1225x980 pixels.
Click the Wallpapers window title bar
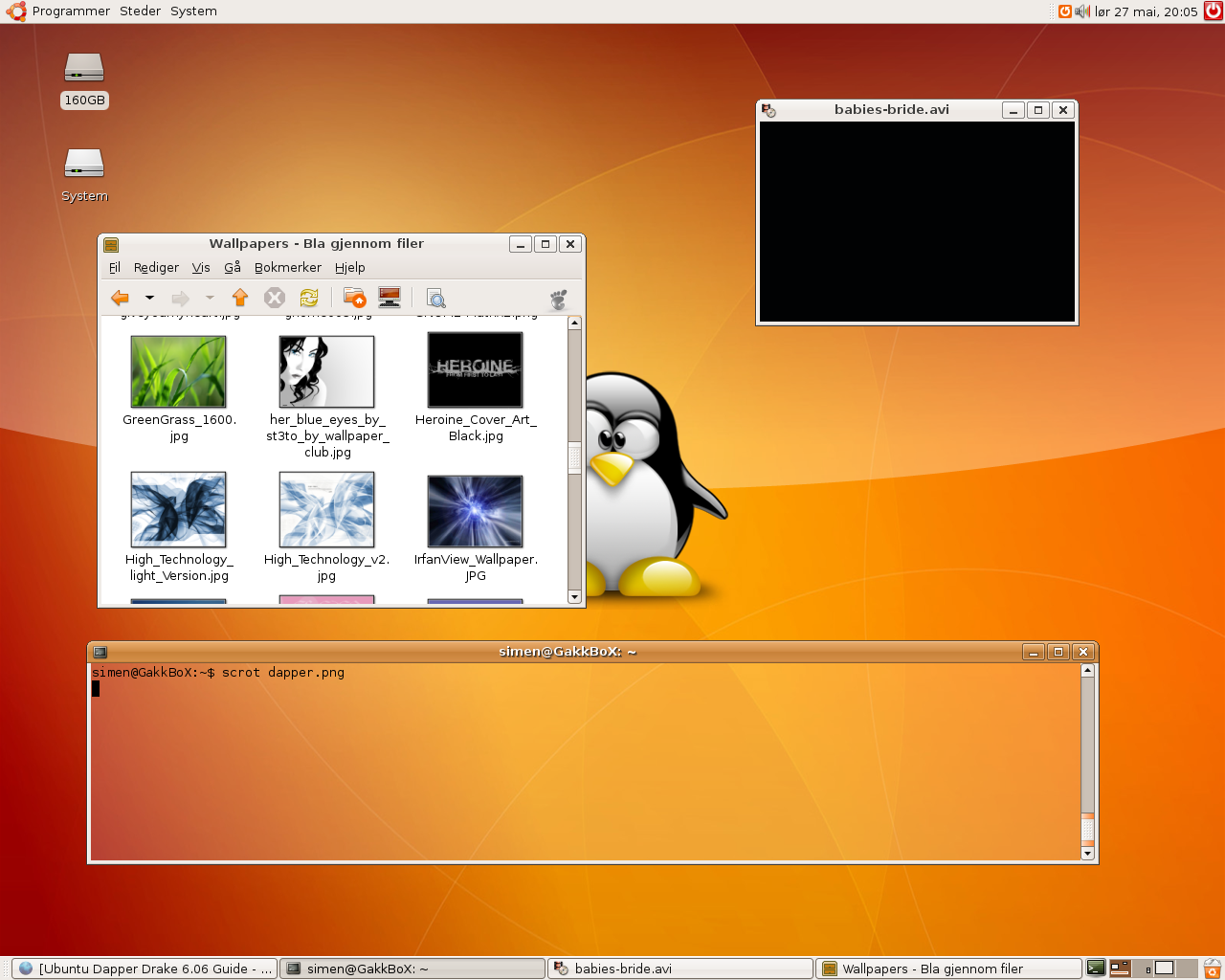pyautogui.click(x=316, y=244)
